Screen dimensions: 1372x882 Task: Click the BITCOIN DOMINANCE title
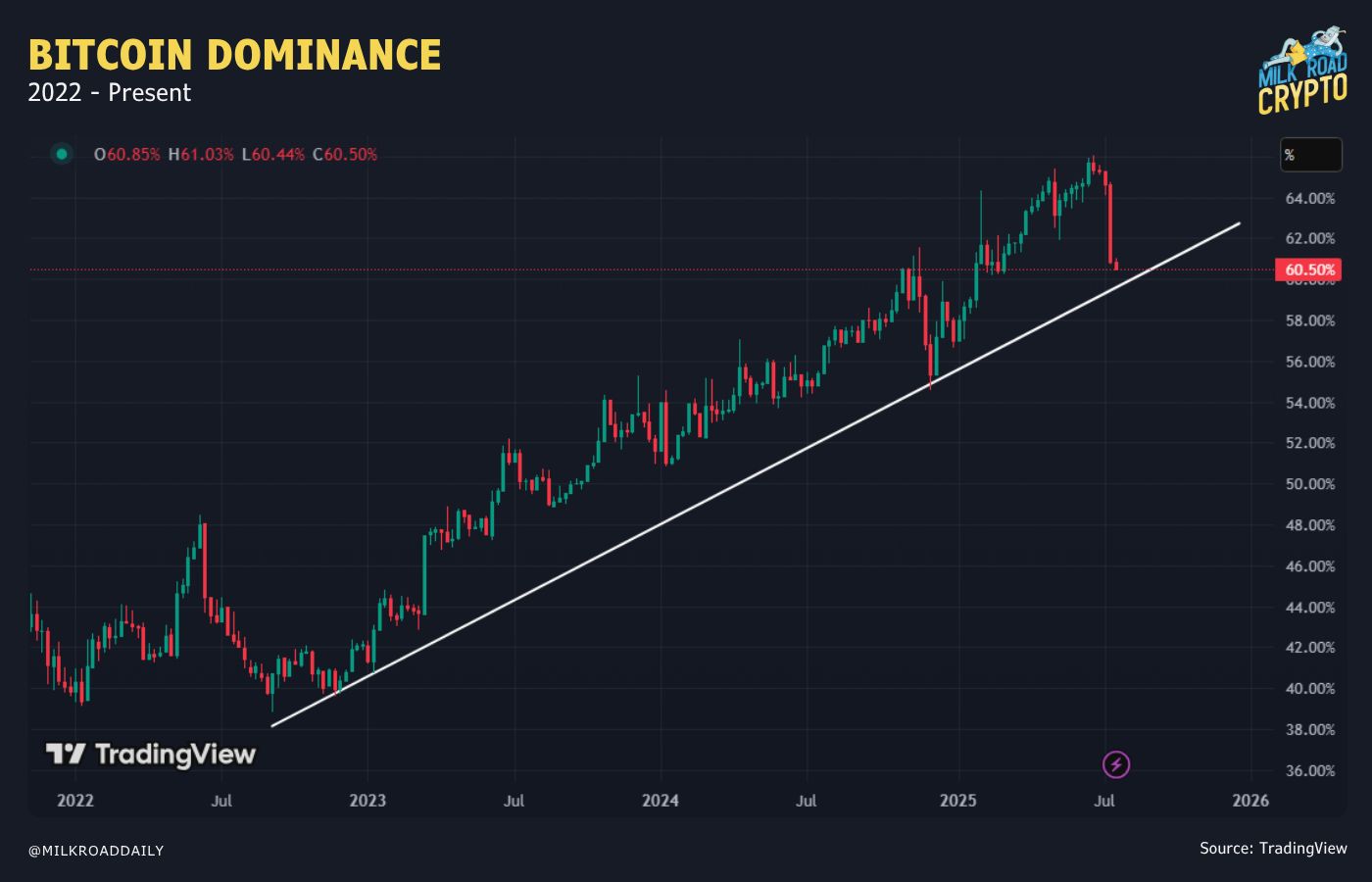[234, 55]
